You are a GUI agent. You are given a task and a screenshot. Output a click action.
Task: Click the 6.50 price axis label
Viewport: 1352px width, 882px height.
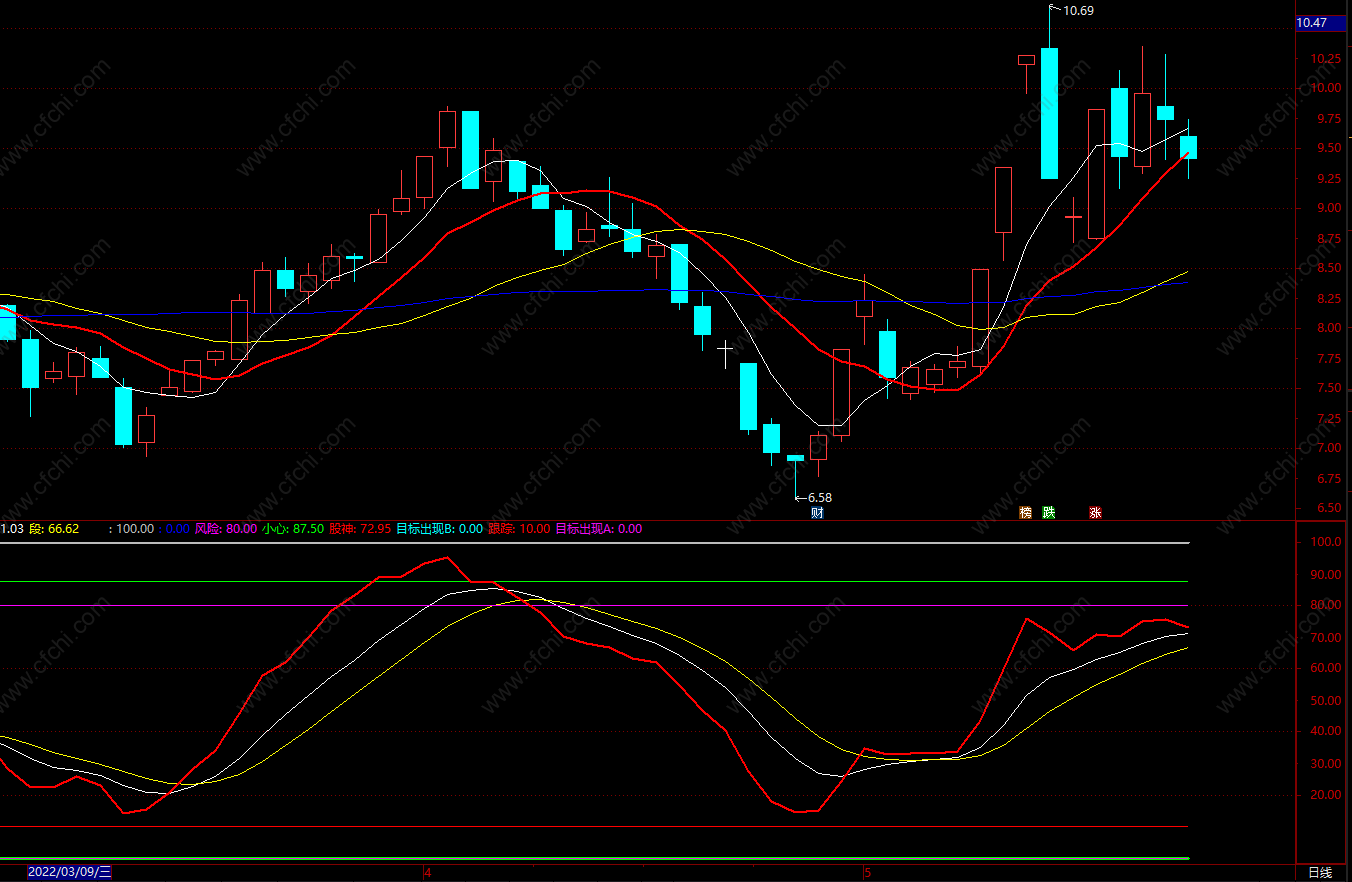tap(1329, 508)
